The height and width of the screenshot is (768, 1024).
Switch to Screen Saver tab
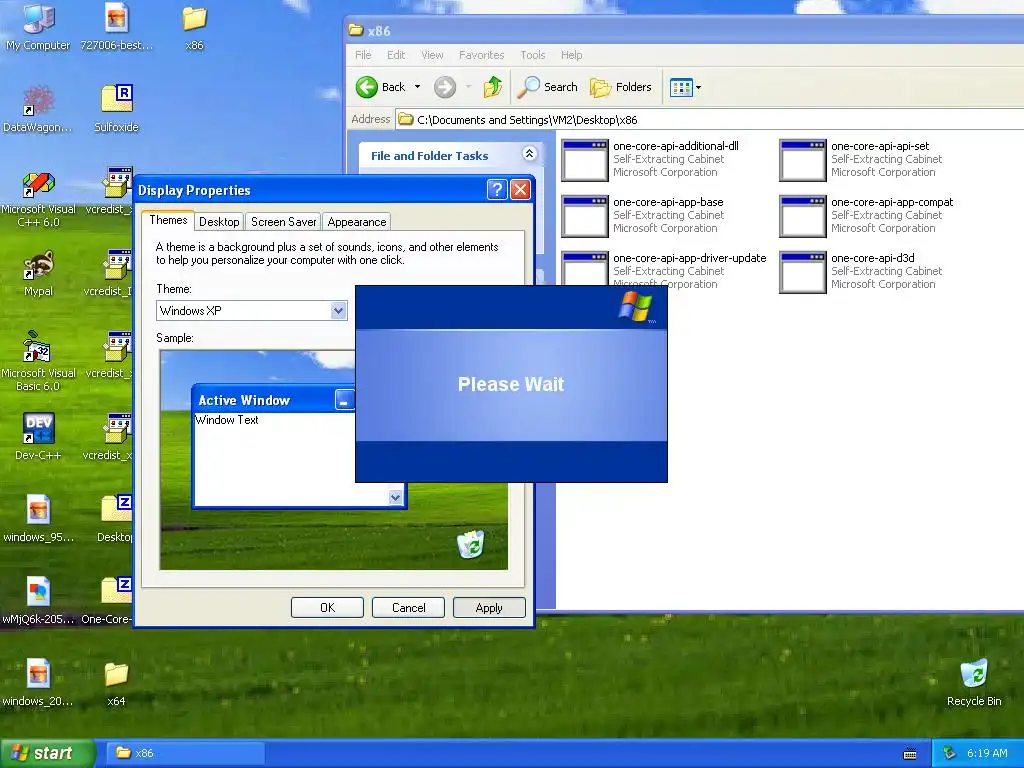click(x=283, y=222)
